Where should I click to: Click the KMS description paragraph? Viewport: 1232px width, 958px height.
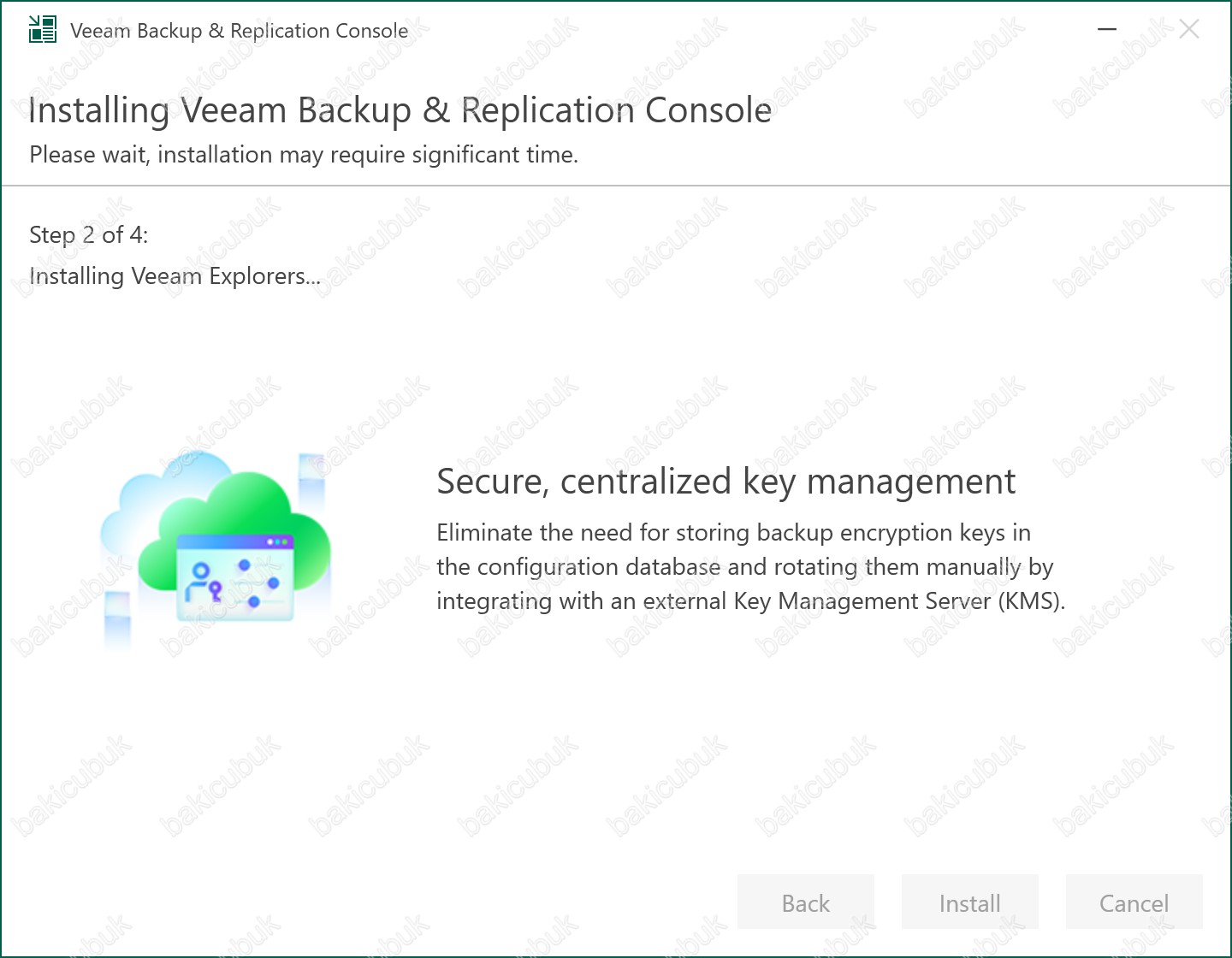(x=751, y=566)
